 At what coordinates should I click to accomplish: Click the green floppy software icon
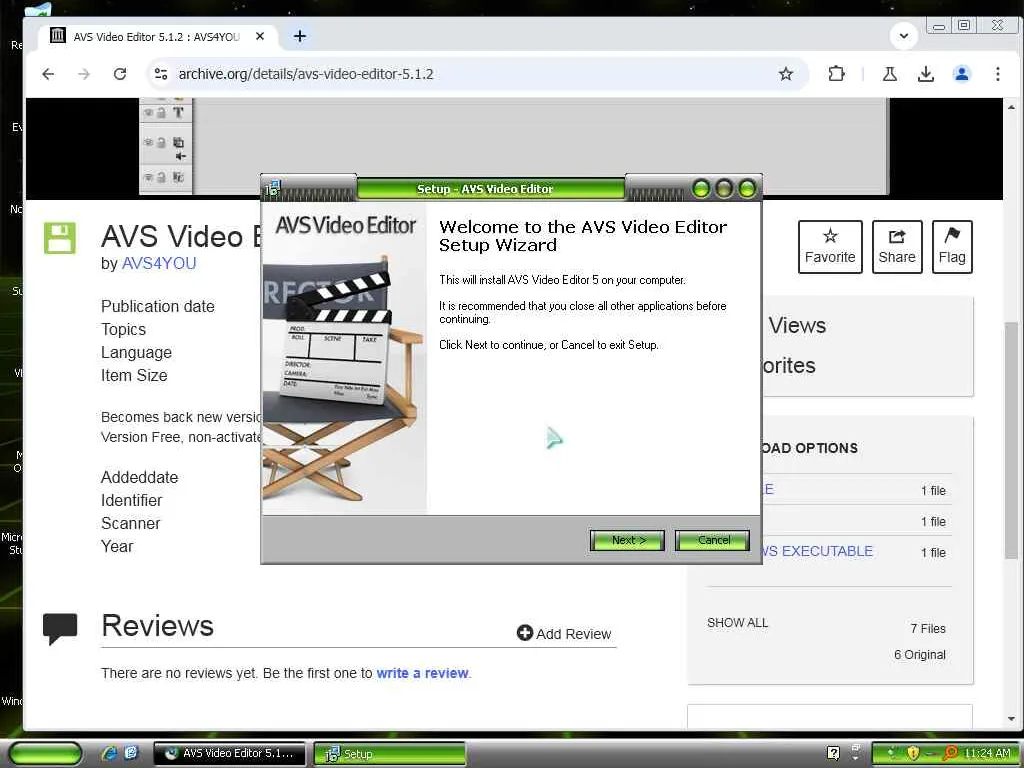coord(59,238)
